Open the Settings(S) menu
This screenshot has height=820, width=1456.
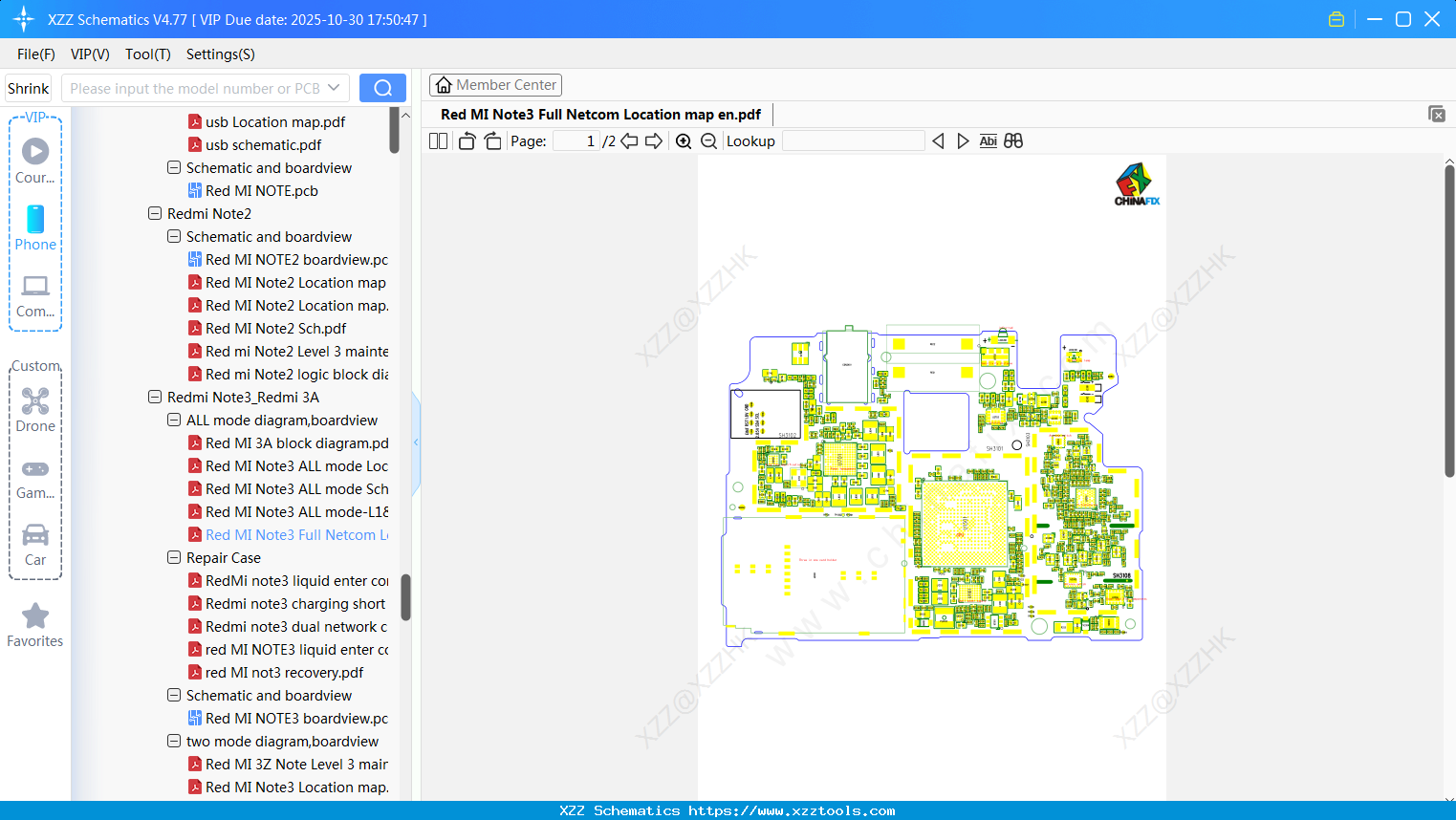coord(221,54)
